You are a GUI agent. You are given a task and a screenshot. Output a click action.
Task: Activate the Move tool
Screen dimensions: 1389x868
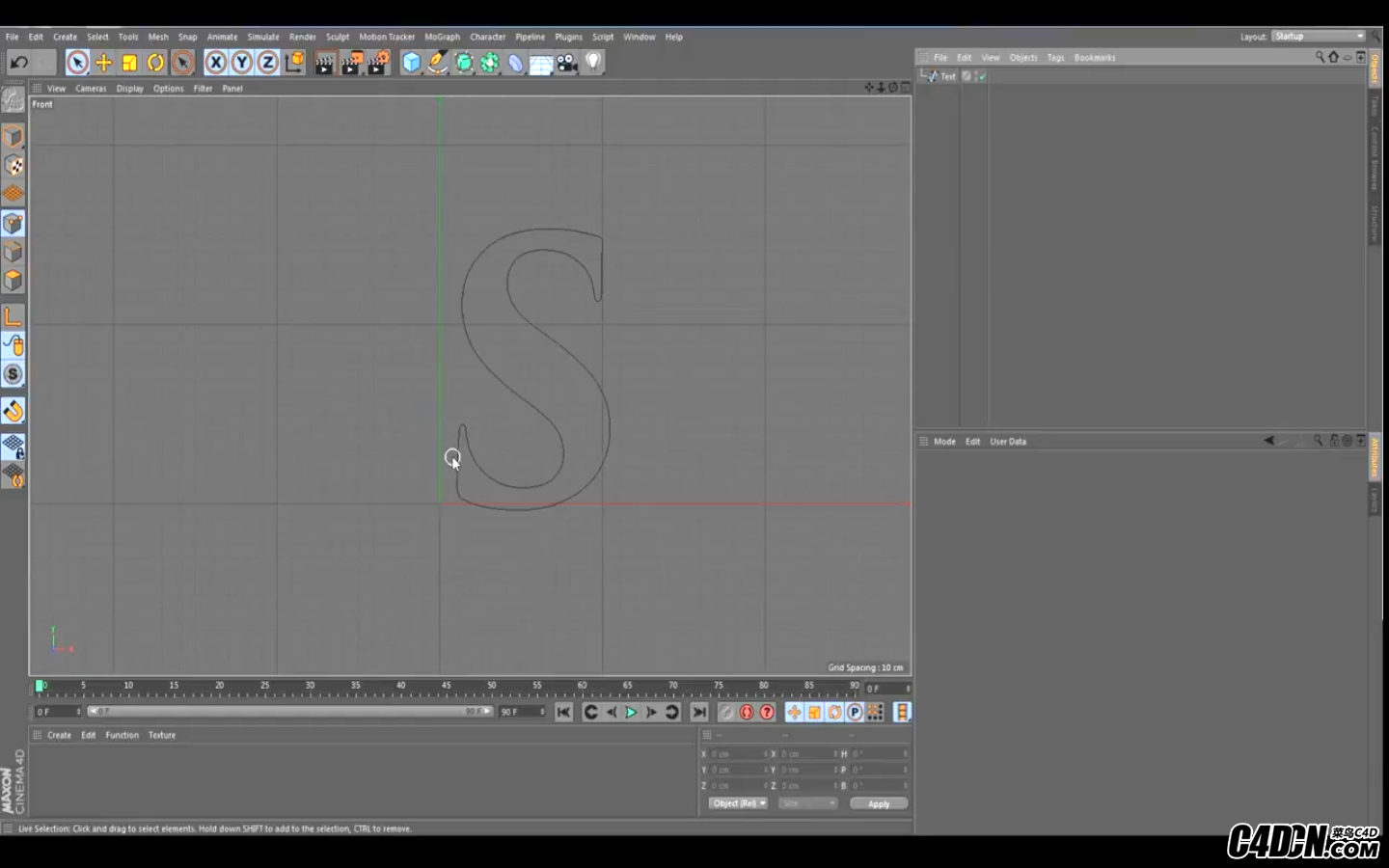pyautogui.click(x=103, y=63)
